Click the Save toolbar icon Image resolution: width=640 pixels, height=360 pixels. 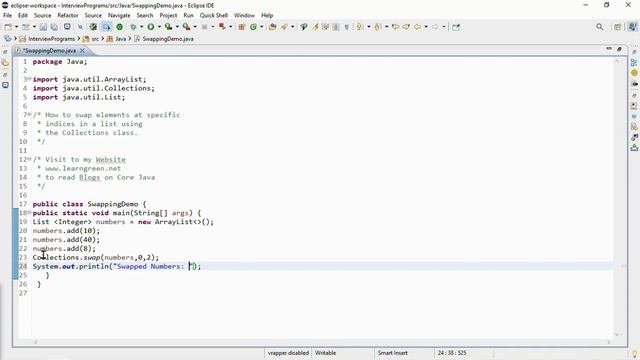tap(43, 27)
